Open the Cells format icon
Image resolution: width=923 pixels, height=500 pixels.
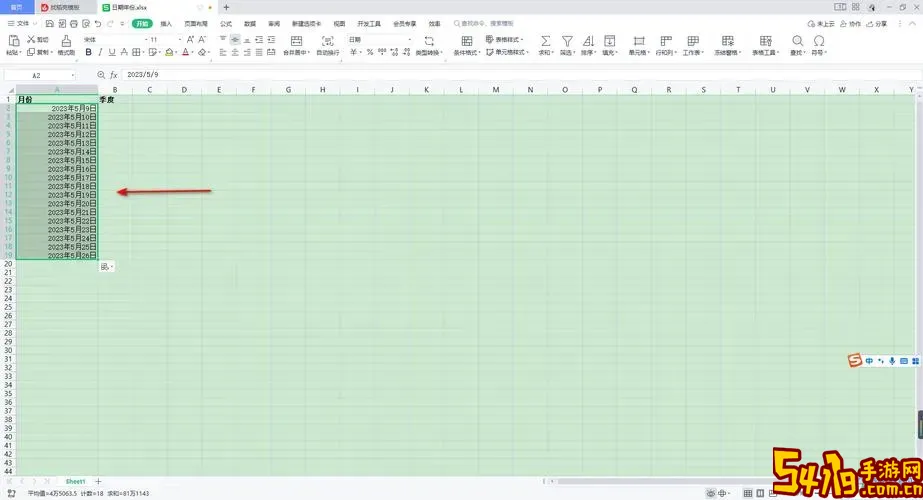click(639, 41)
